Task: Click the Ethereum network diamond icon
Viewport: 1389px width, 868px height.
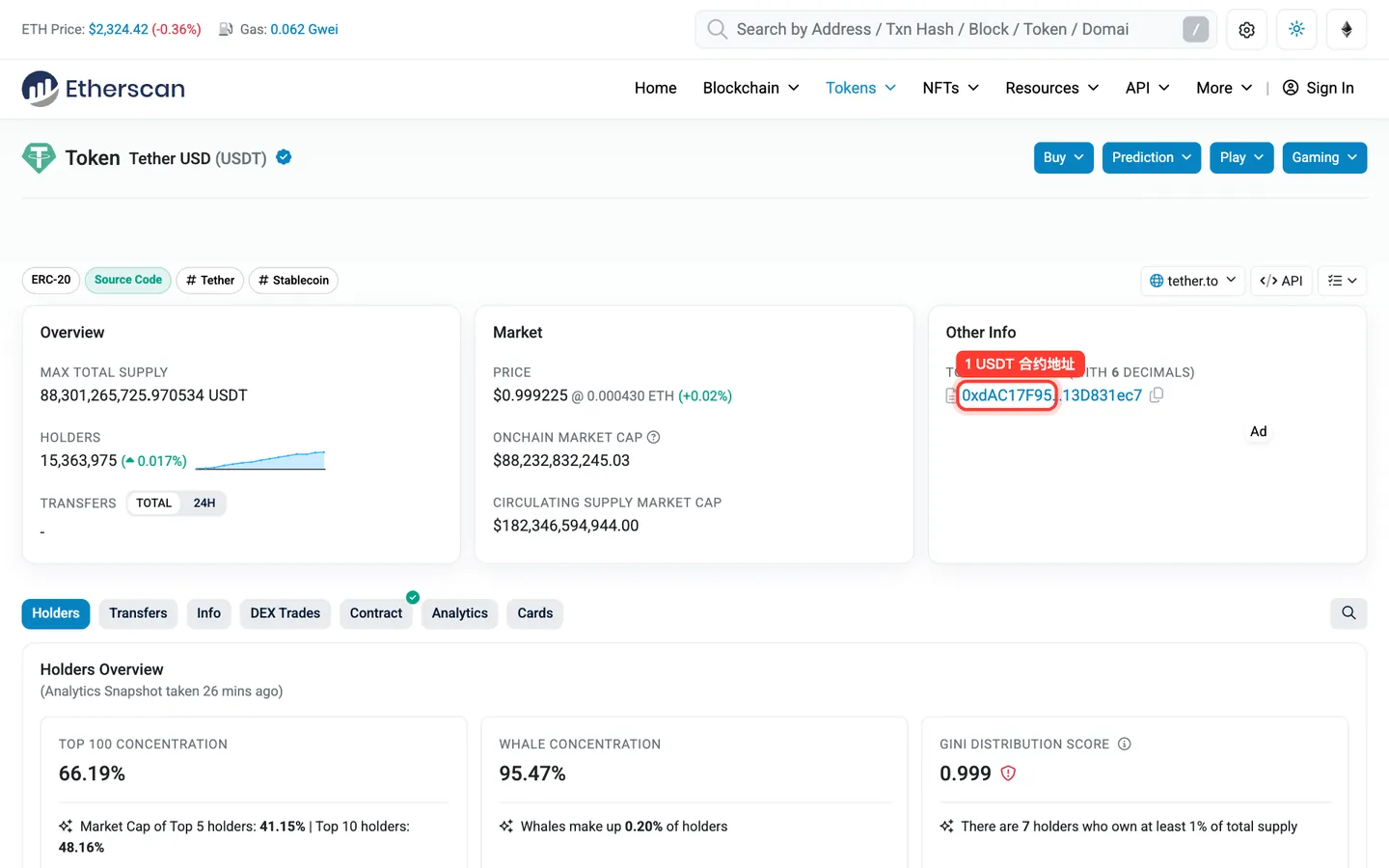Action: pos(1347,30)
